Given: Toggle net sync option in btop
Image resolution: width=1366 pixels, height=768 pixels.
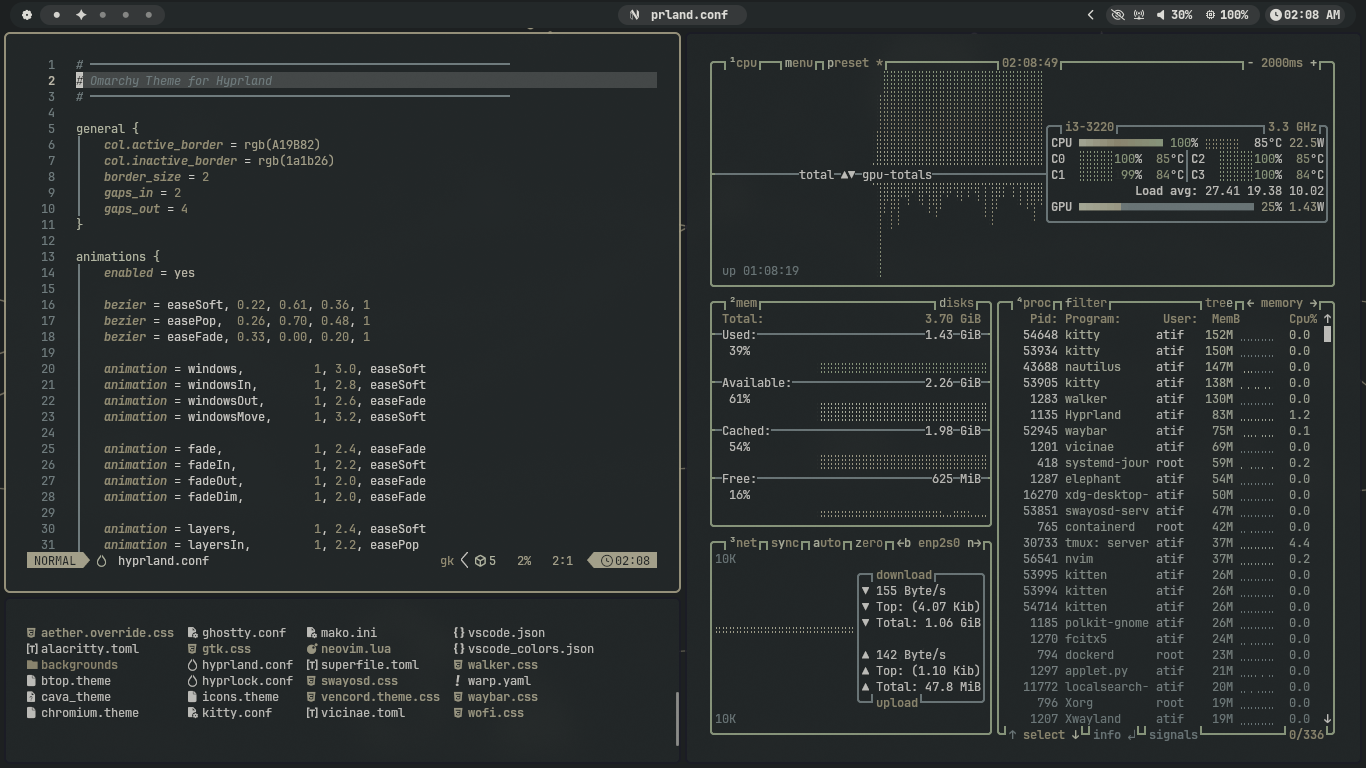Looking at the screenshot, I should click(785, 543).
